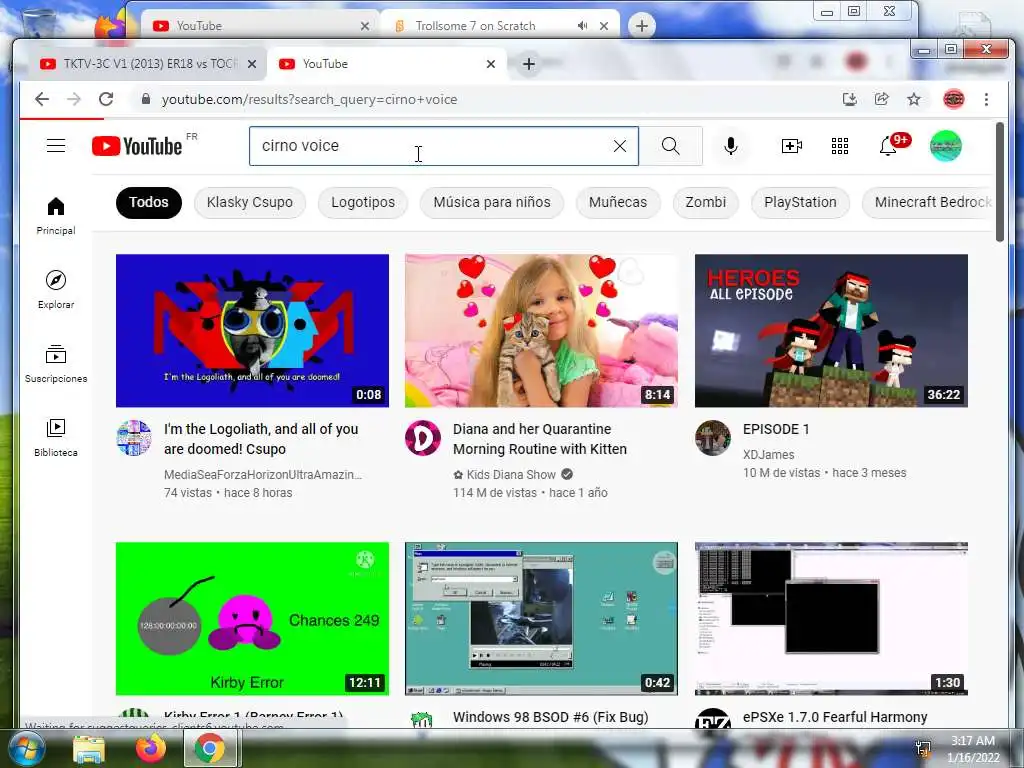Image resolution: width=1024 pixels, height=768 pixels.
Task: Start voice search with the microphone
Action: [731, 146]
